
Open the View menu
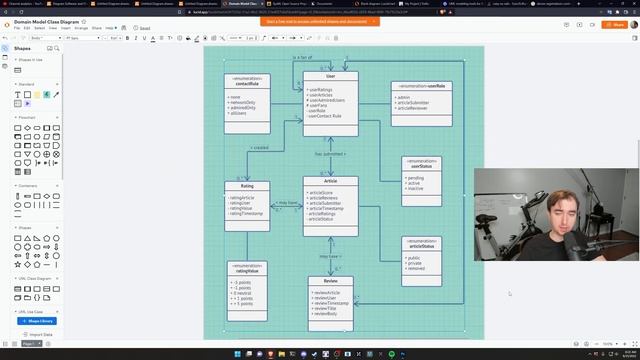click(x=53, y=28)
